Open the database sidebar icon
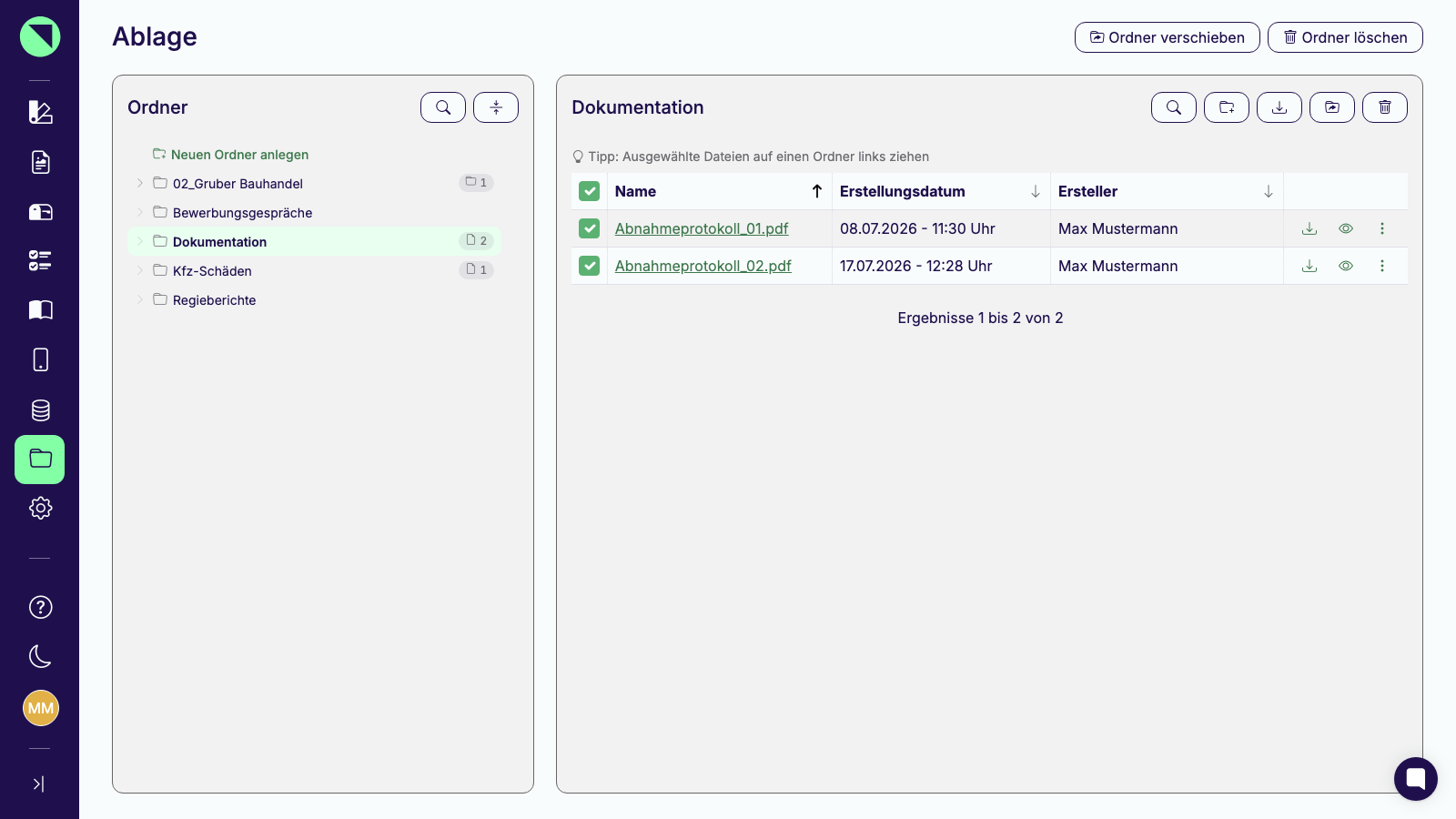Image resolution: width=1456 pixels, height=819 pixels. (40, 410)
